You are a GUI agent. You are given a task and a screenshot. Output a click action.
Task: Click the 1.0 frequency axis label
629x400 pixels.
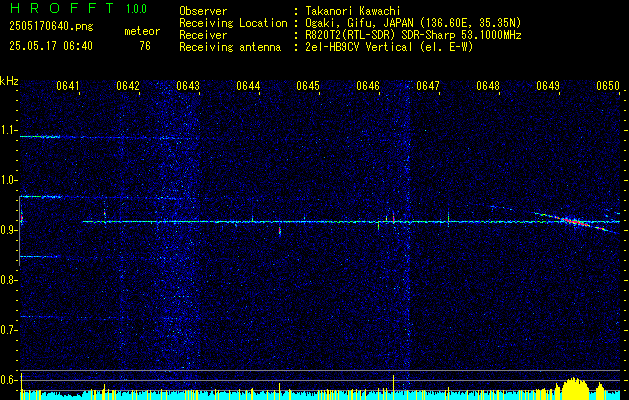(9, 180)
